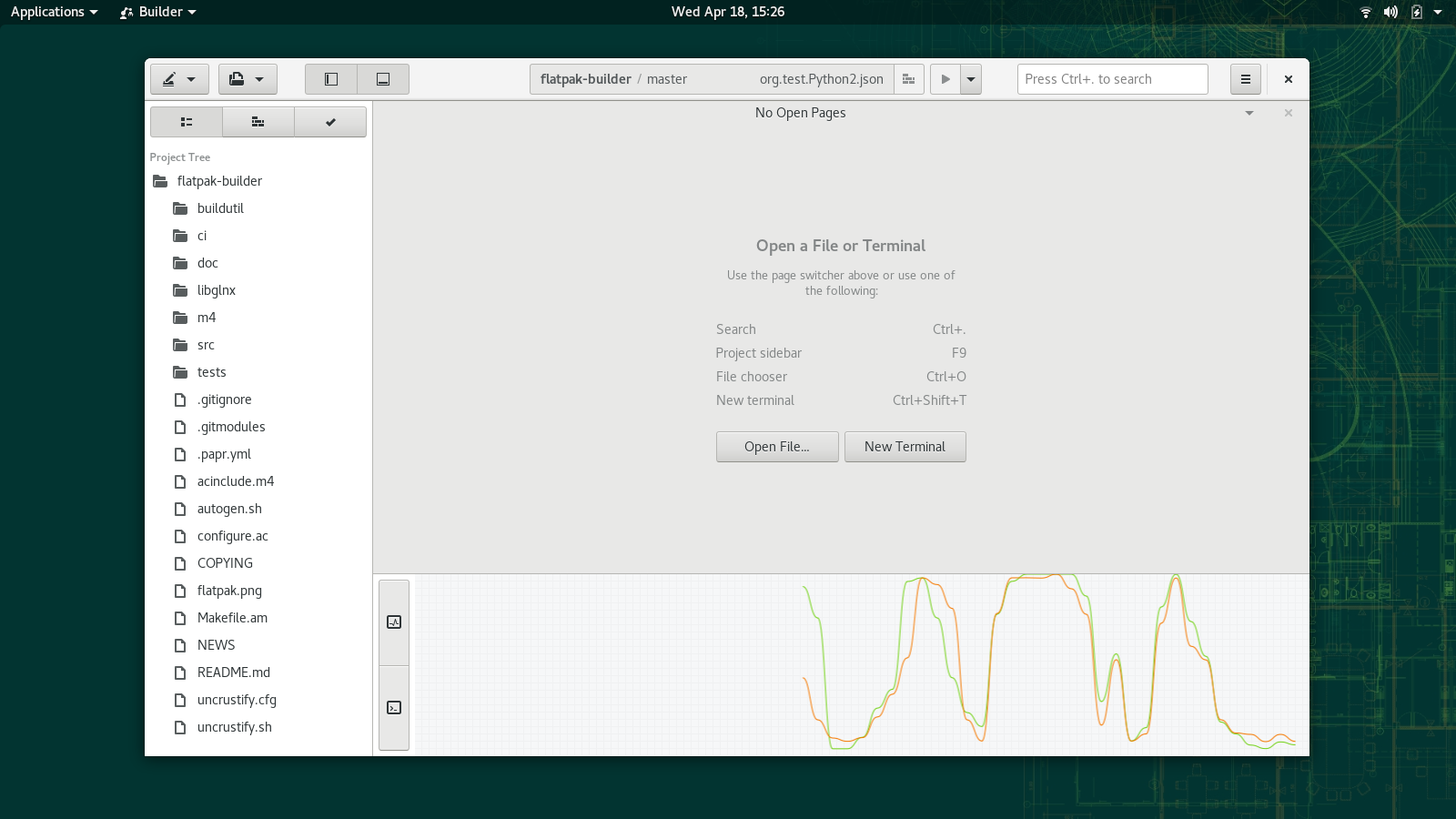This screenshot has width=1456, height=819.
Task: Show the build issues sidebar view
Action: tap(258, 122)
